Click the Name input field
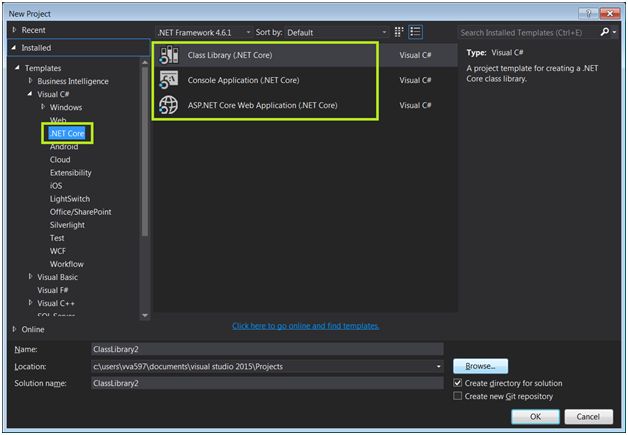Viewport: 628px width, 435px height. pos(267,349)
